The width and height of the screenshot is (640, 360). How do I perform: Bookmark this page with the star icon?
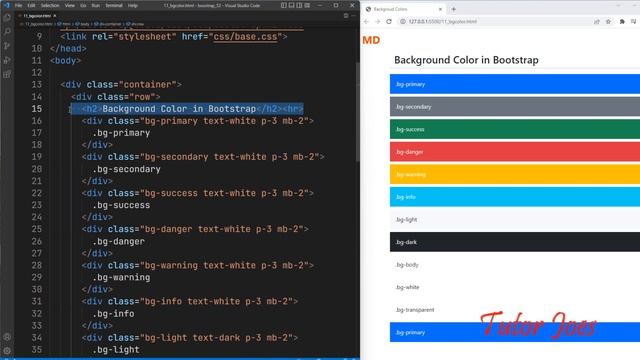[x=608, y=22]
